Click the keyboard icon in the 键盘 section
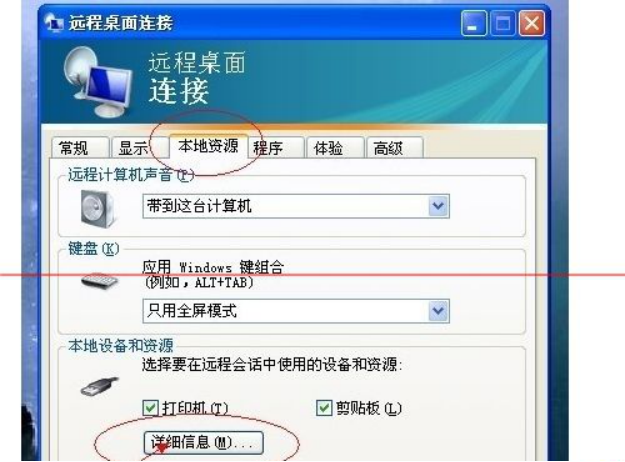Viewport: 625px width, 462px height. pos(99,281)
